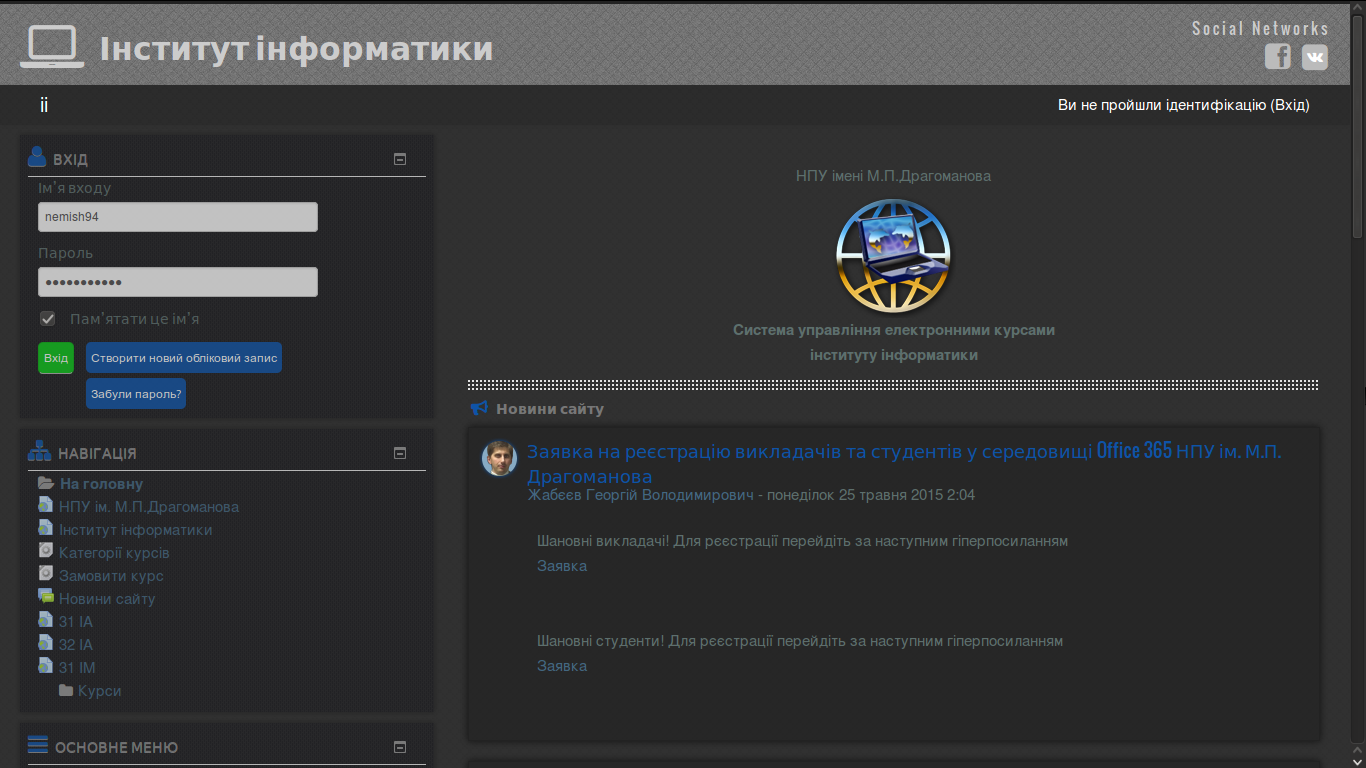Click the navigation icon beside НАВІГАЦІЯ heading
Screen dimensions: 1366x768
coord(38,450)
